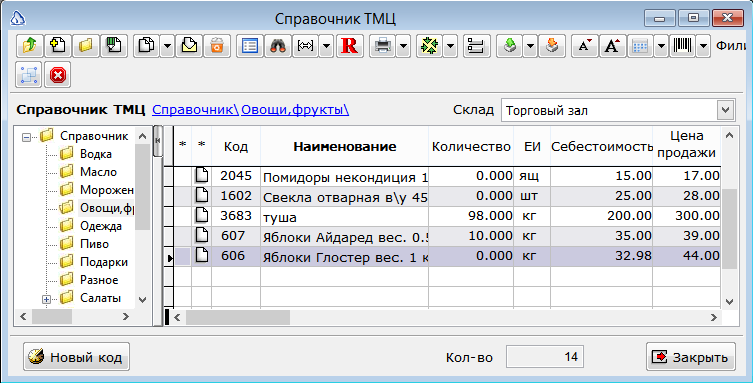Select the Разное folder in tree
This screenshot has width=753, height=383.
(x=99, y=280)
